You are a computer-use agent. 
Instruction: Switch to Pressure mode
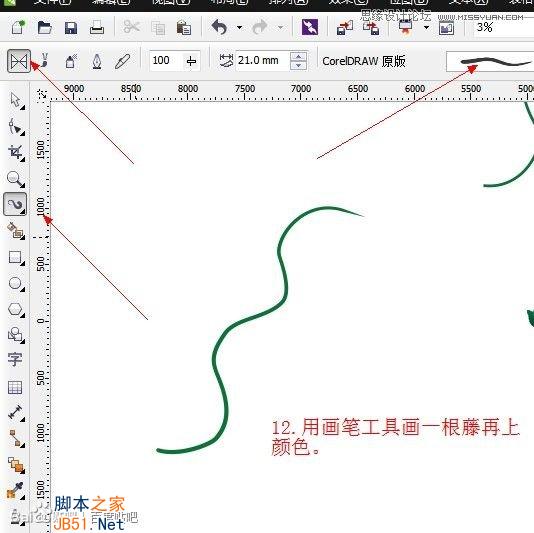(123, 61)
